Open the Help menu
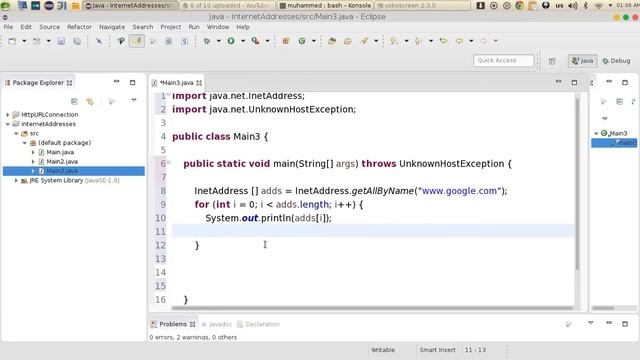Image resolution: width=640 pixels, height=360 pixels. [x=243, y=27]
